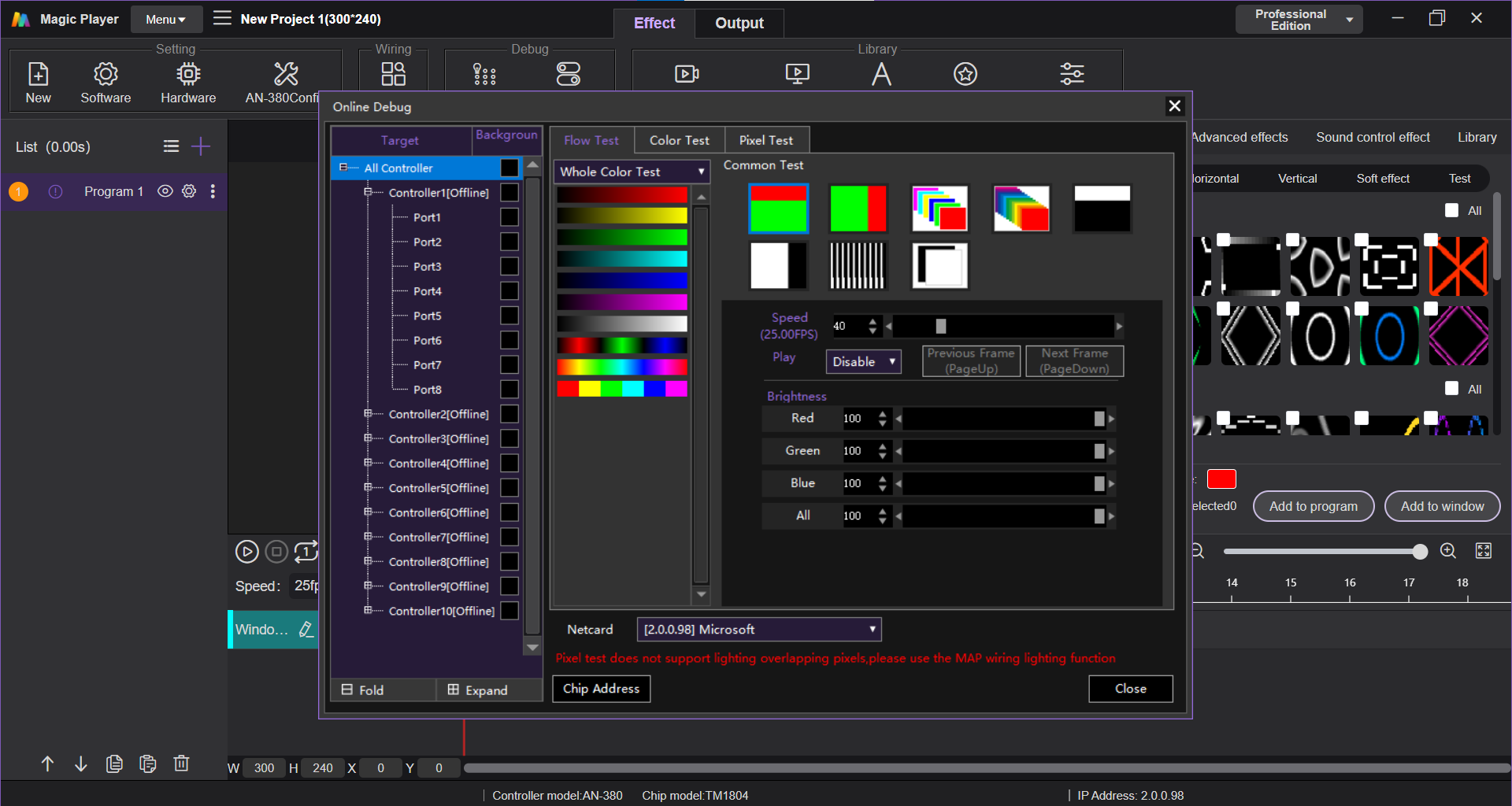The width and height of the screenshot is (1512, 806).
Task: Switch to the Color Test tab
Action: pos(679,140)
